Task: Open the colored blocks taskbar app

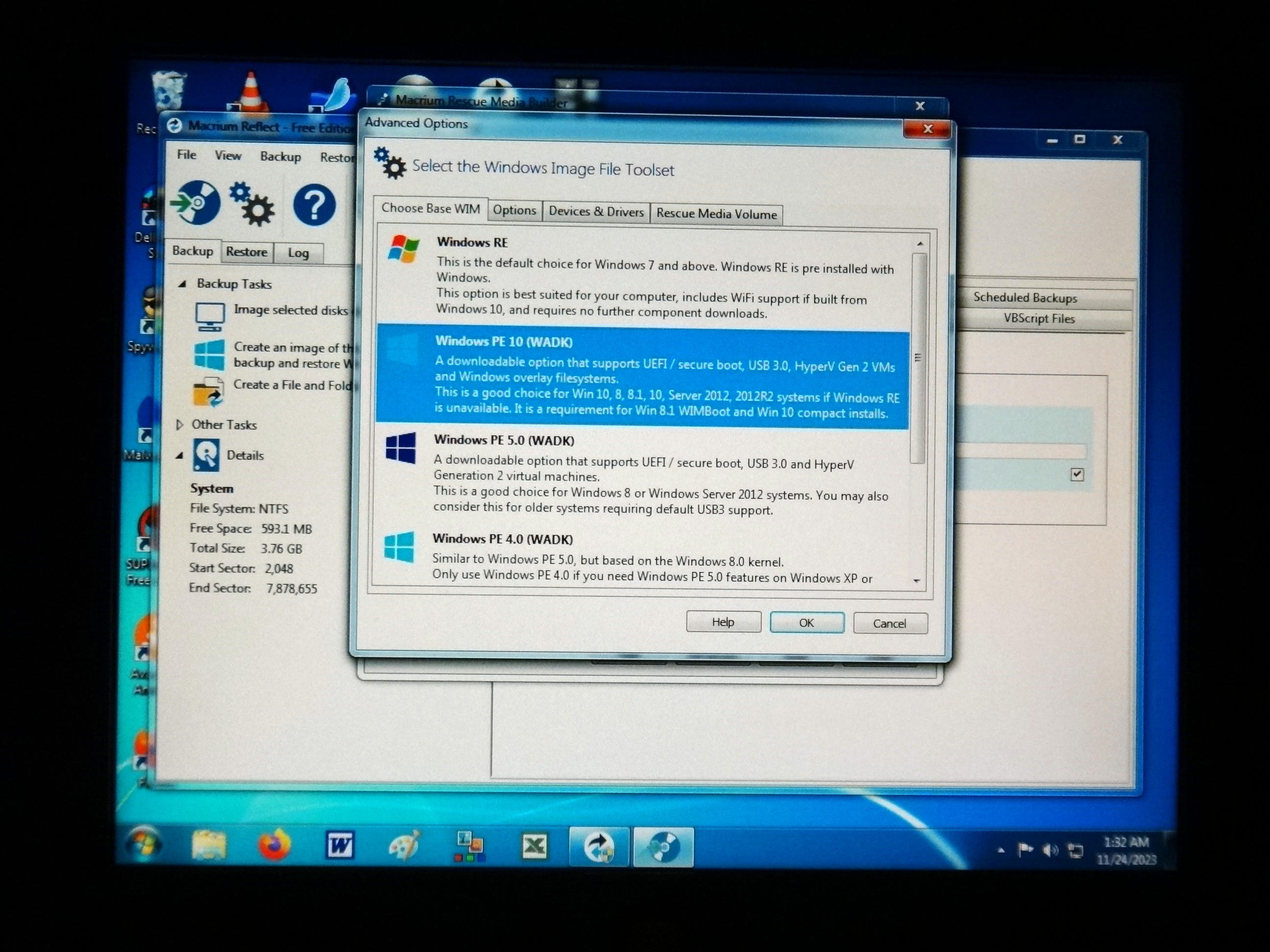Action: point(470,846)
